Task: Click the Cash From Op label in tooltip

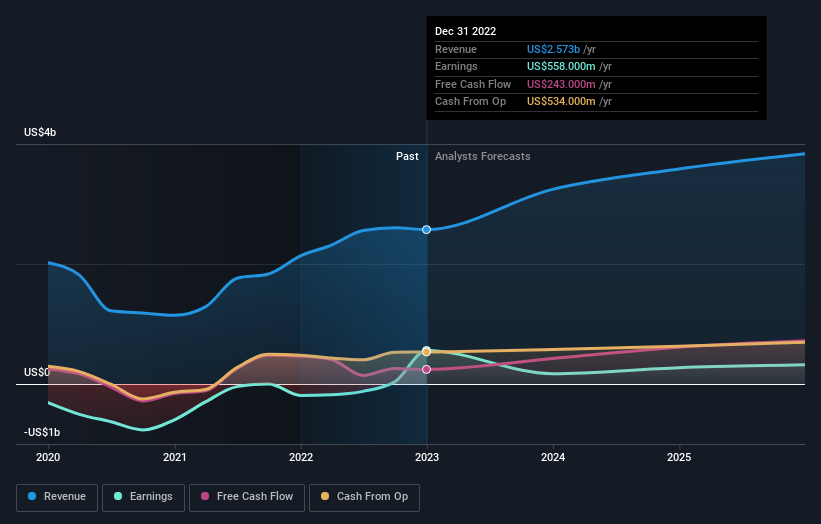Action: click(470, 102)
